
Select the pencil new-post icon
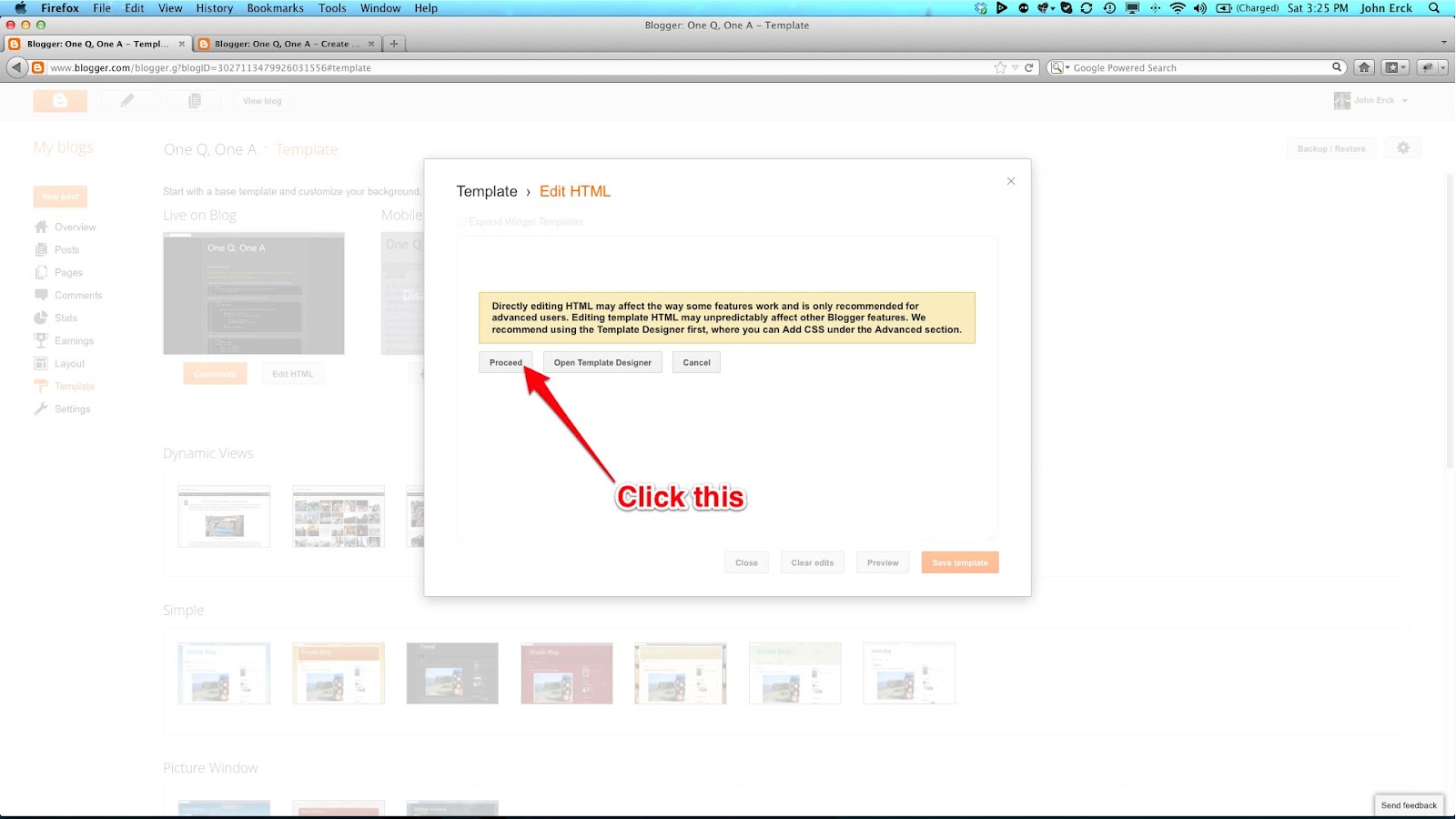coord(127,100)
